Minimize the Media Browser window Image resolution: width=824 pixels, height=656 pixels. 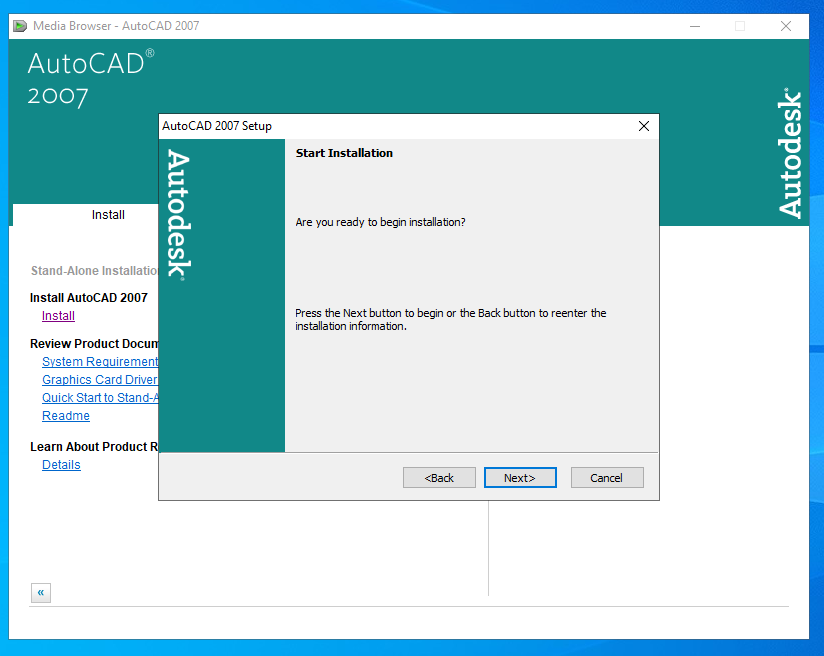[694, 26]
